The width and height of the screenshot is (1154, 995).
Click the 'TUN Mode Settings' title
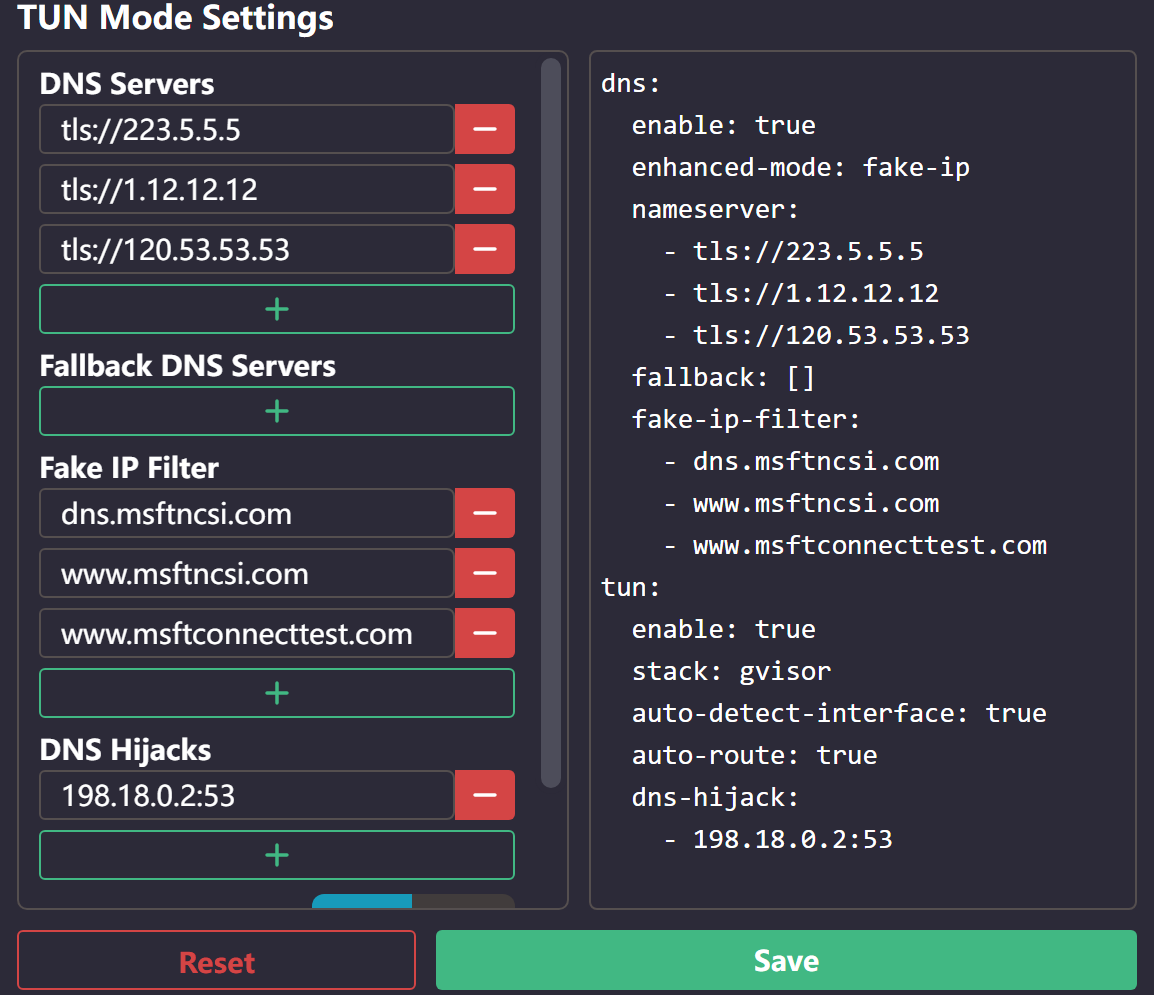click(x=175, y=16)
